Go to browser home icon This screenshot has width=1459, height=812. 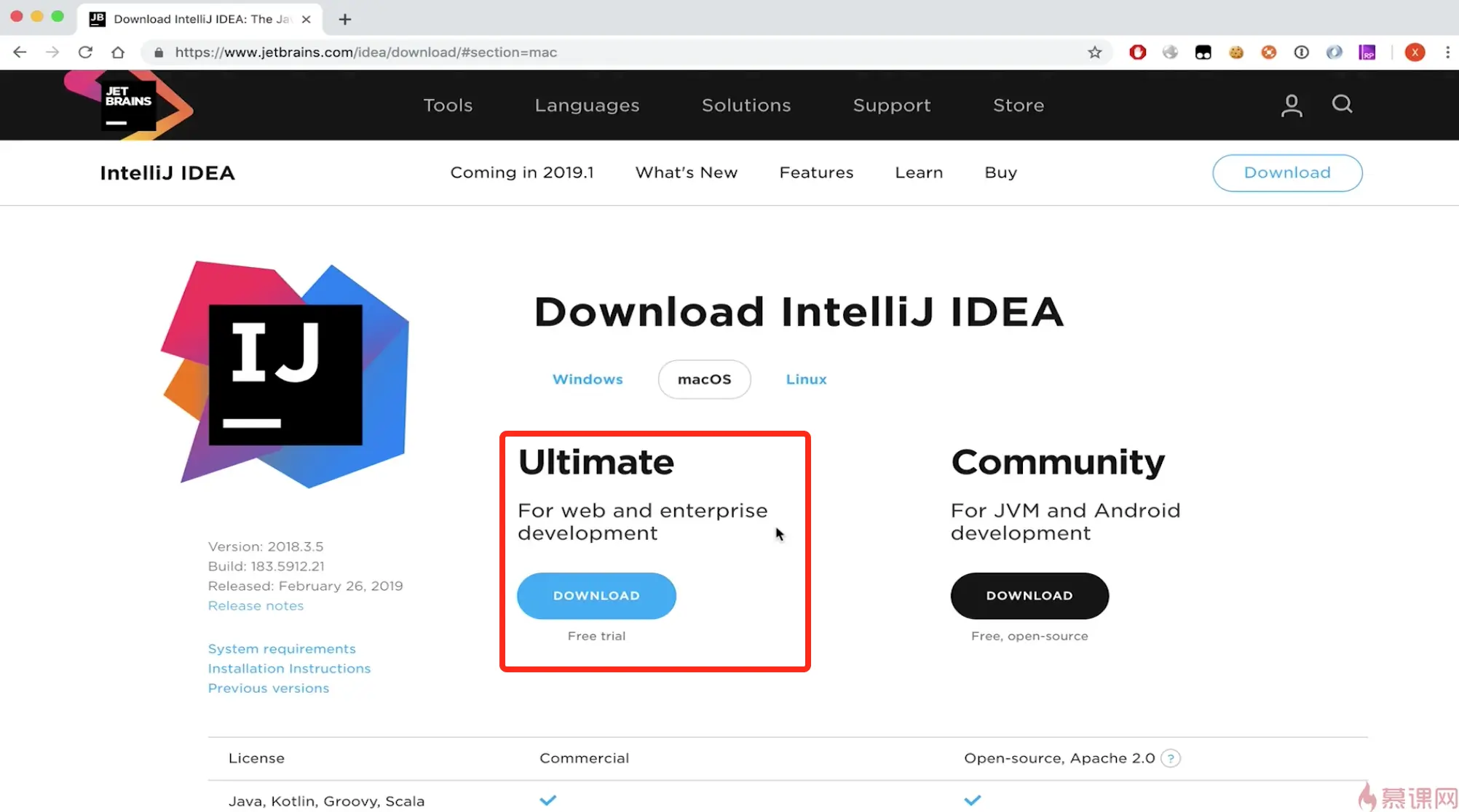click(x=118, y=52)
